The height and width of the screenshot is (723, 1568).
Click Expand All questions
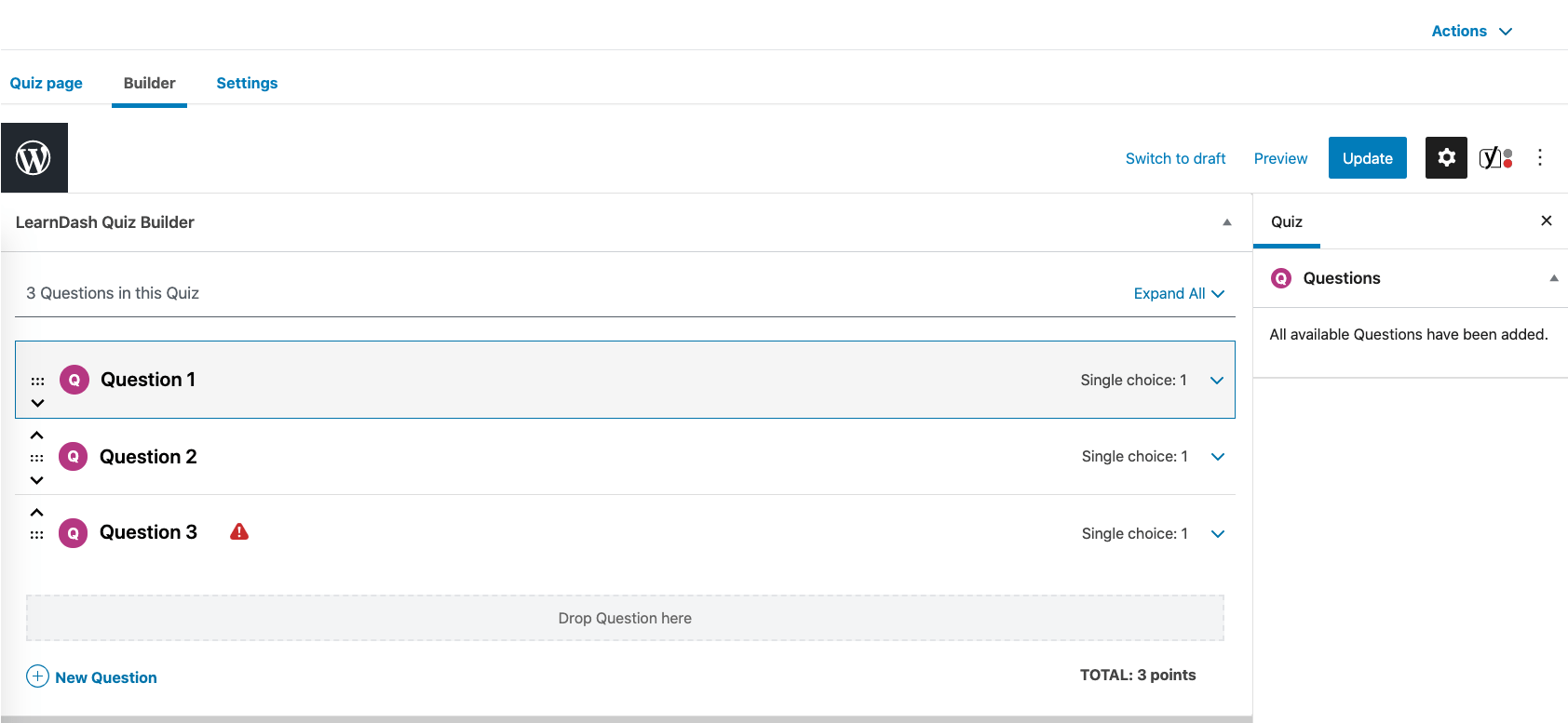[x=1179, y=293]
